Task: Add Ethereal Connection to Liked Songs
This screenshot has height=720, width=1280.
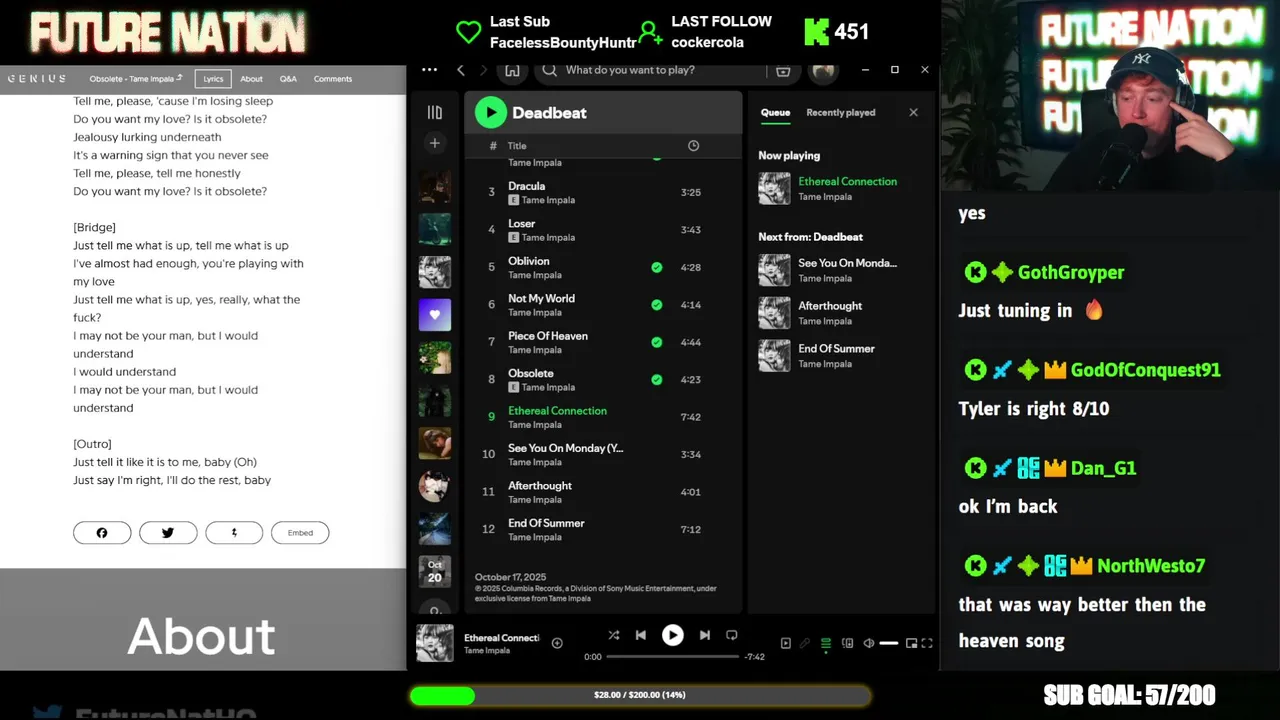Action: pyautogui.click(x=557, y=643)
